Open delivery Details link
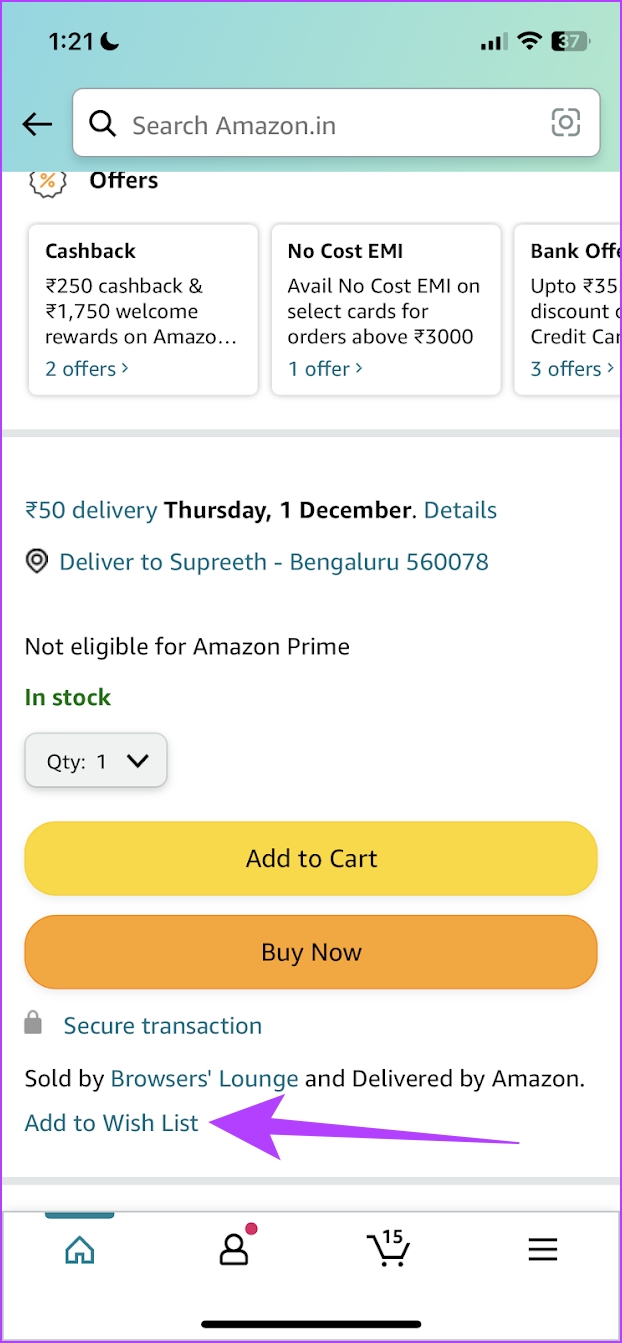 (x=460, y=510)
